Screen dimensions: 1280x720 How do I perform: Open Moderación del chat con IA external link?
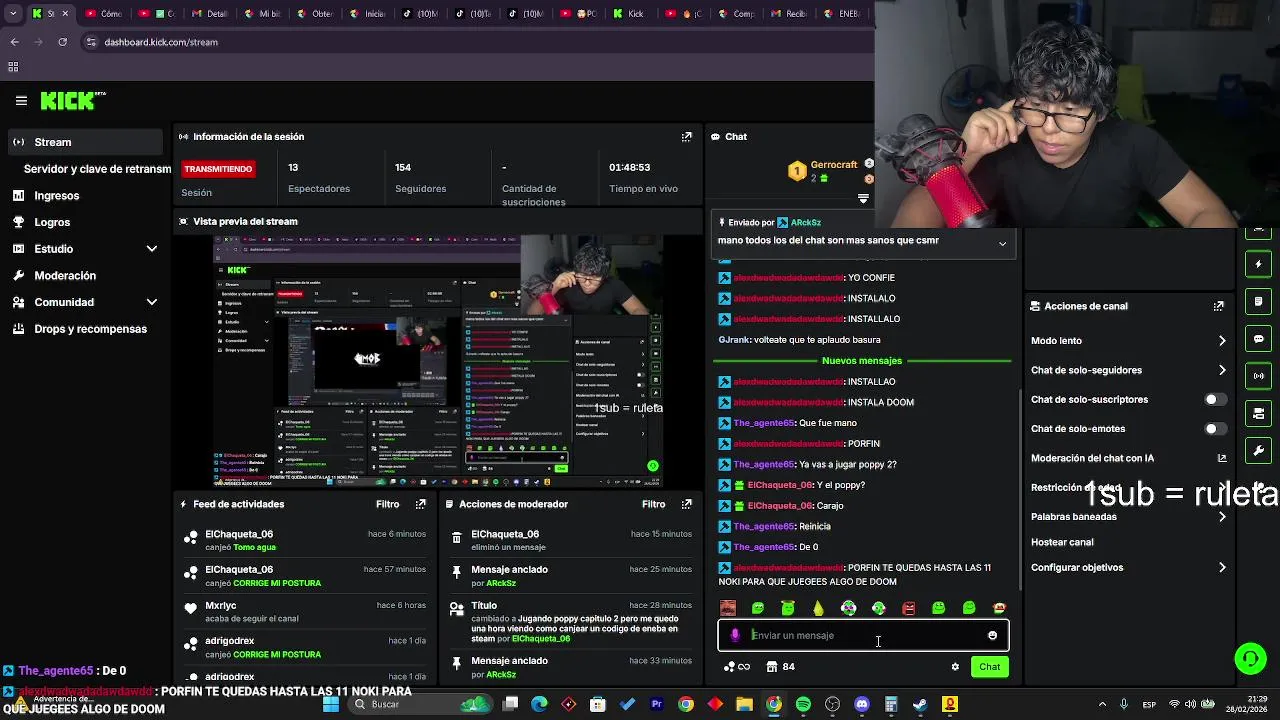click(x=1222, y=458)
